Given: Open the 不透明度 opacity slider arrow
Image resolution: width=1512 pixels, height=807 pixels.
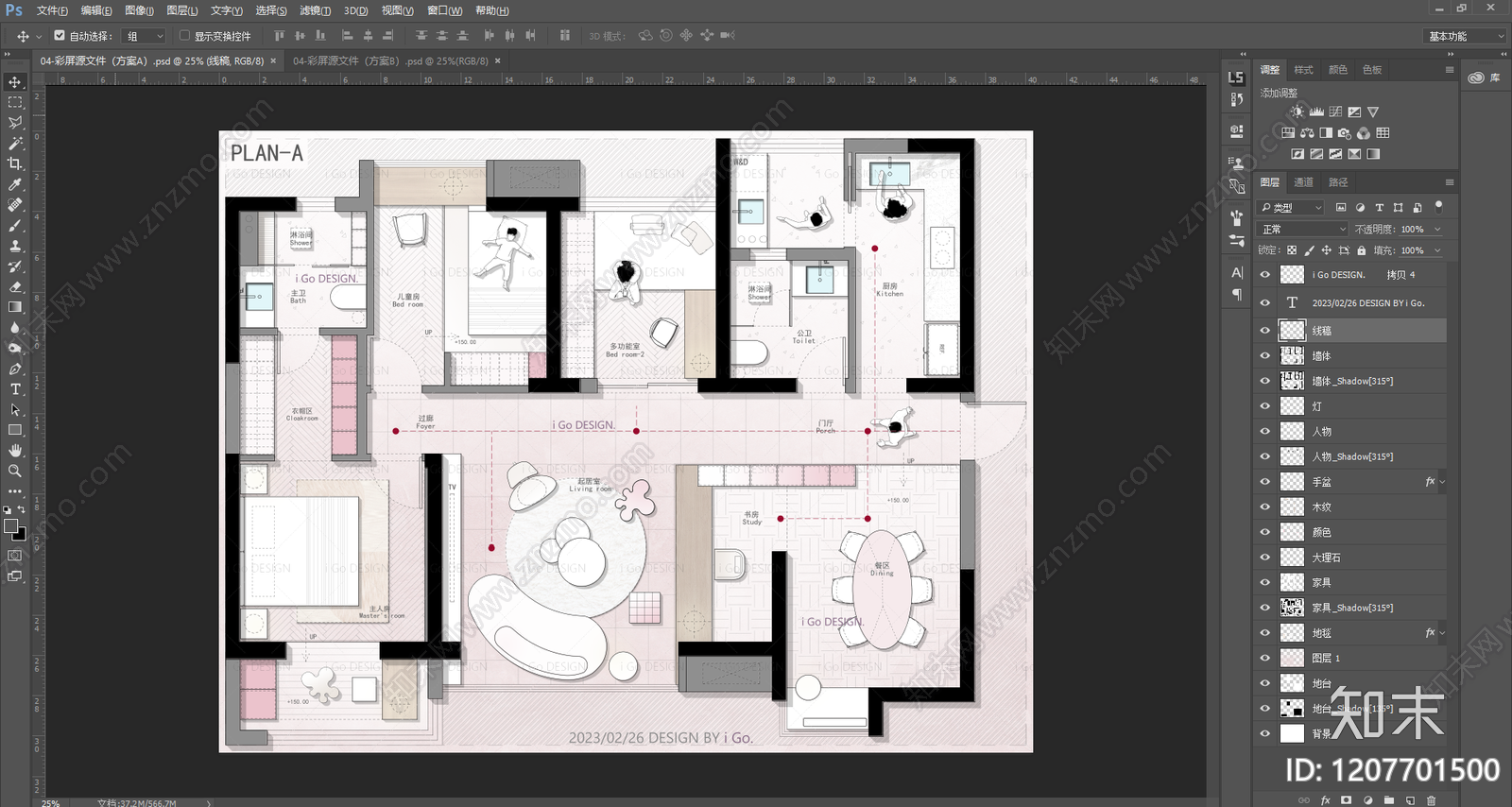Looking at the screenshot, I should click(1437, 229).
